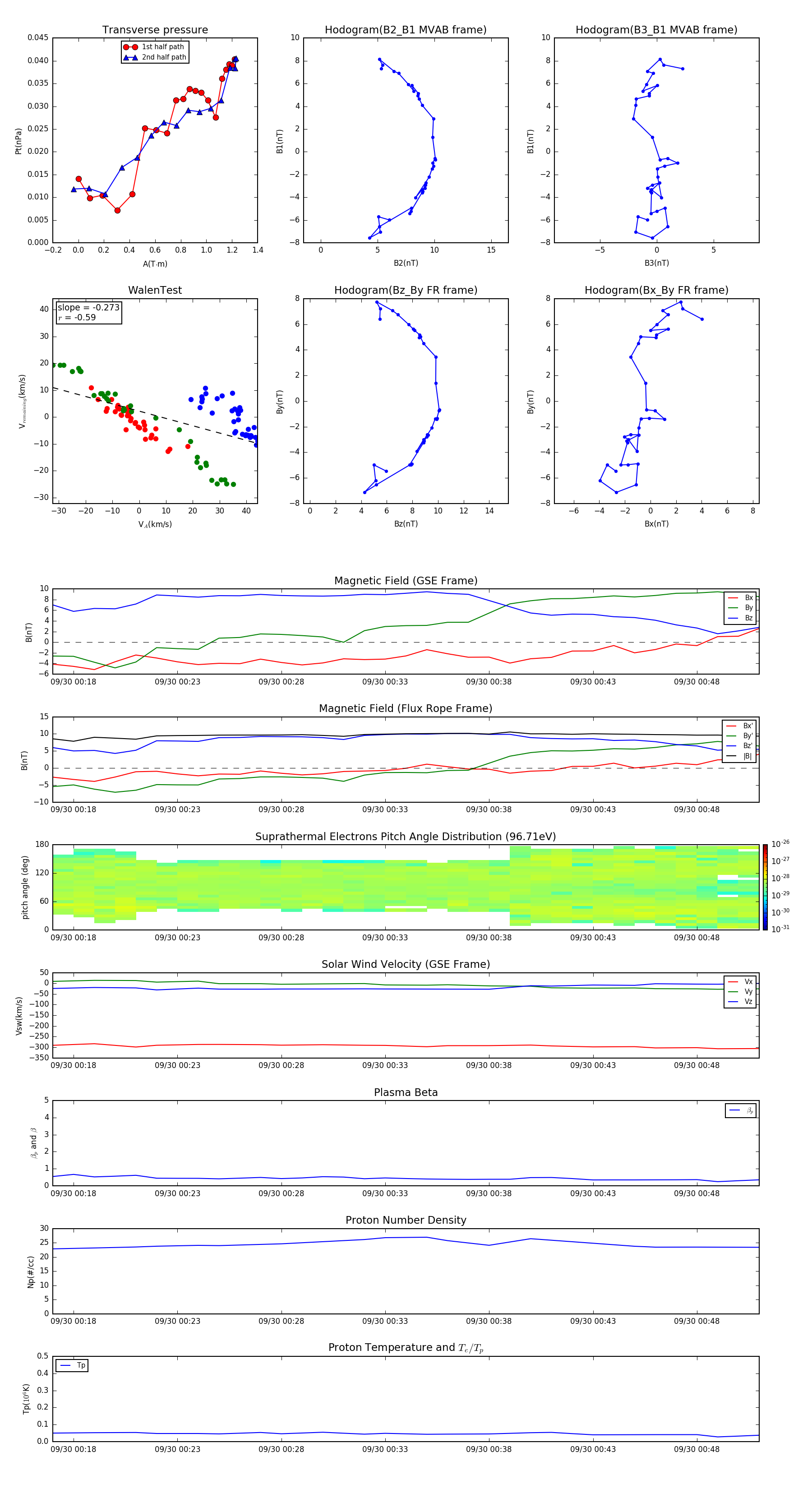Click the 'A(T·m)' x-axis label
This screenshot has width=812, height=1489.
click(155, 264)
